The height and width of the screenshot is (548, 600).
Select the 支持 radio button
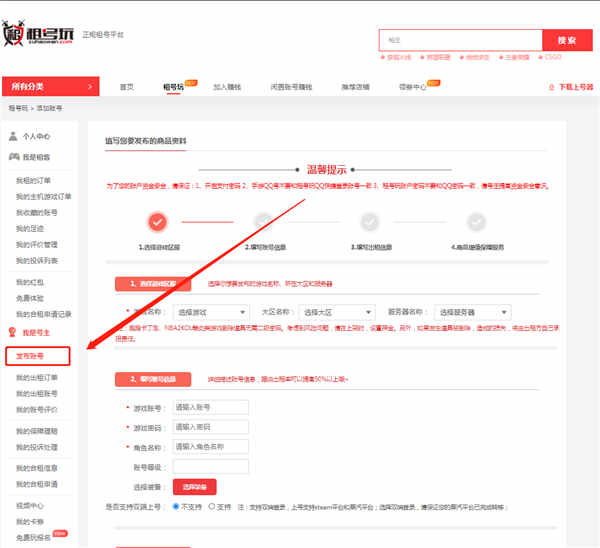point(210,507)
